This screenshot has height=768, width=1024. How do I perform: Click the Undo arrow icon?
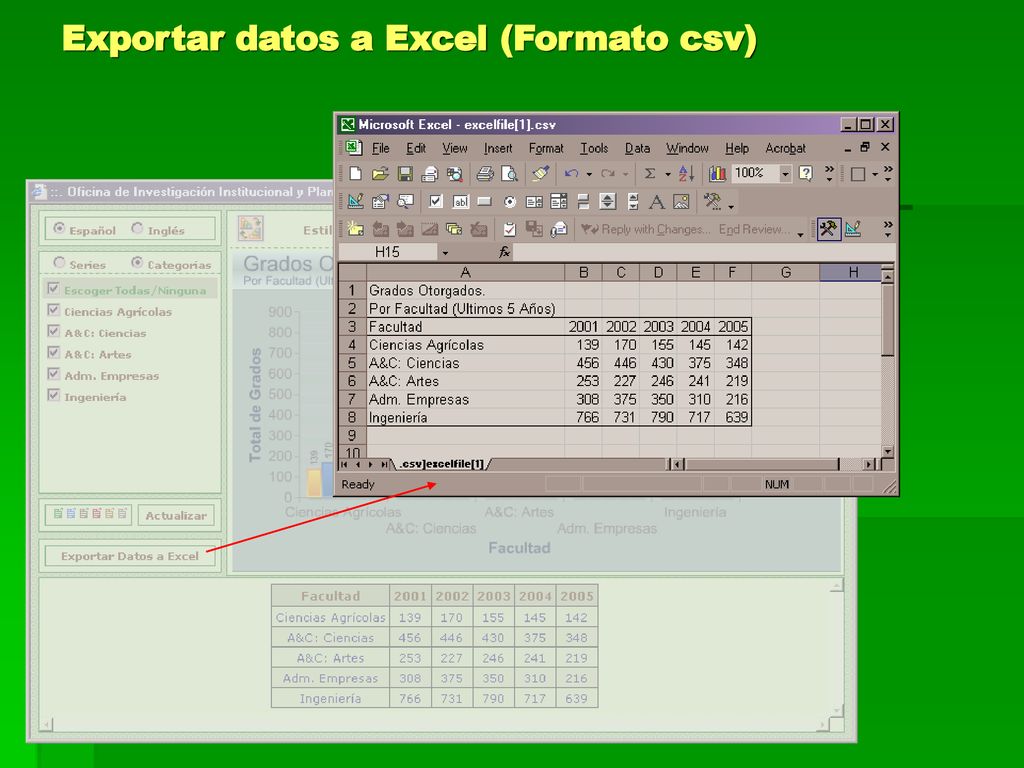pyautogui.click(x=572, y=174)
